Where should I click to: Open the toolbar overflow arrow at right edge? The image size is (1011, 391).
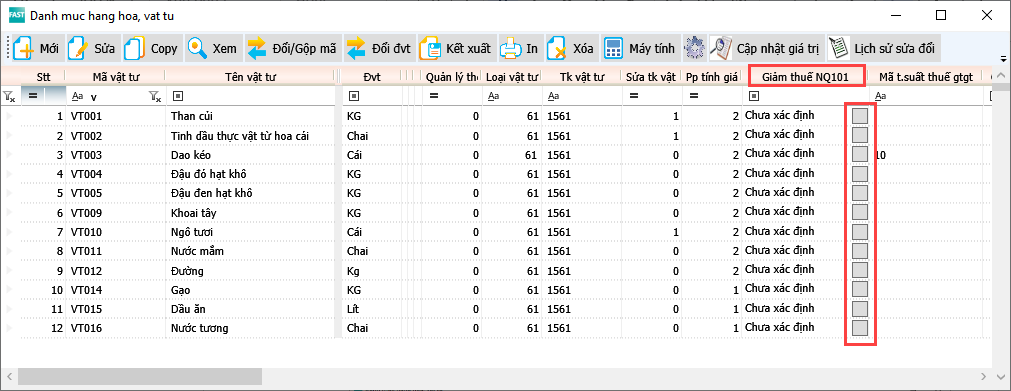pyautogui.click(x=1003, y=59)
